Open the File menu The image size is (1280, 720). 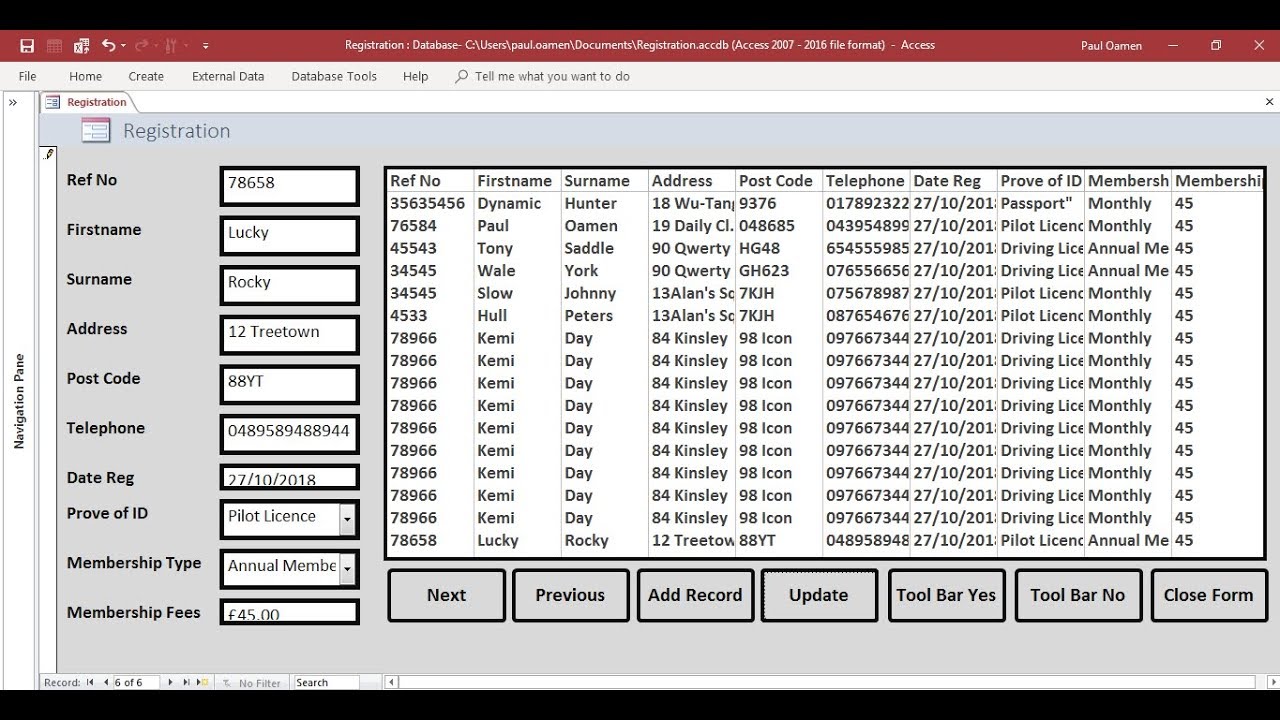coord(27,76)
